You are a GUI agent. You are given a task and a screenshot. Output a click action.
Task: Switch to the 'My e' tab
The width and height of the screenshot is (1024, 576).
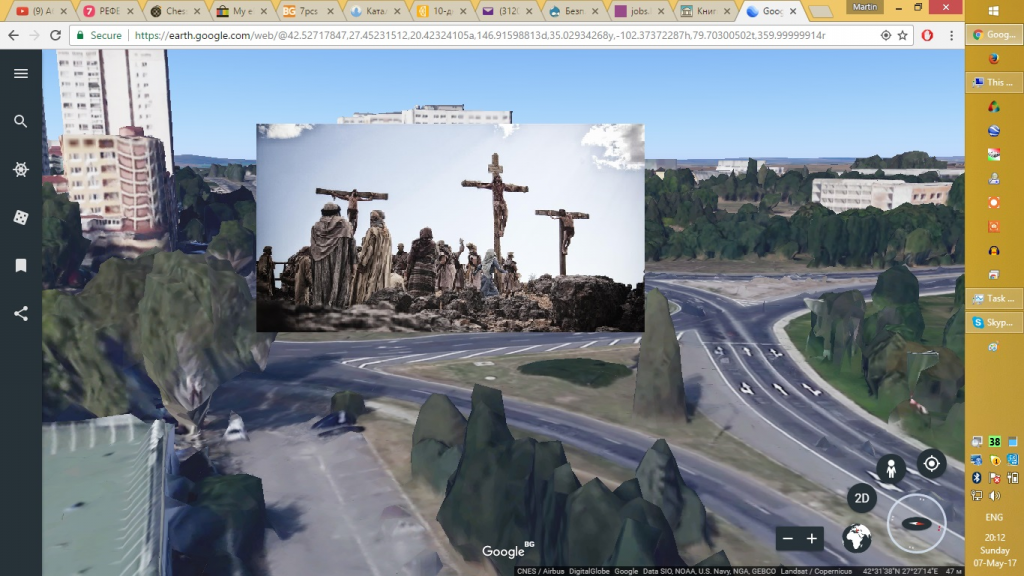[241, 11]
